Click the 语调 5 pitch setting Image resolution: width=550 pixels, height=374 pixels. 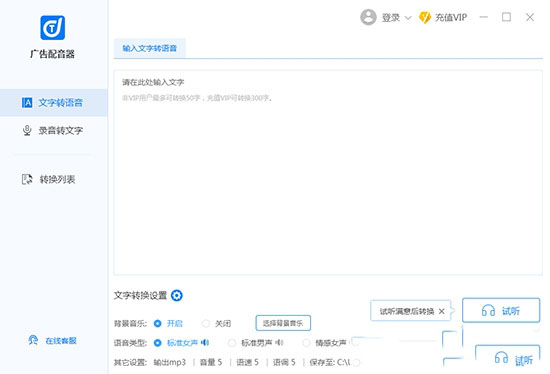pyautogui.click(x=284, y=362)
